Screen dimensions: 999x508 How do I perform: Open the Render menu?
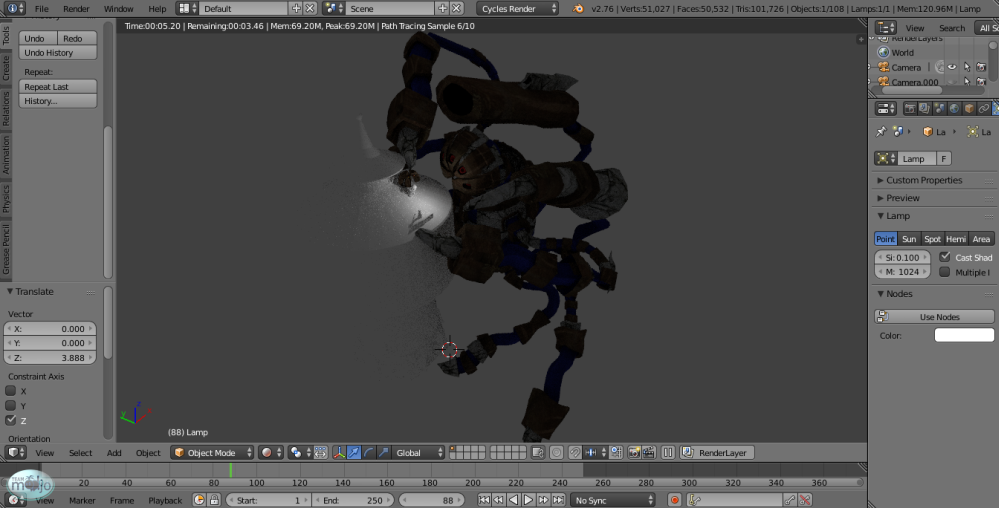(x=76, y=8)
